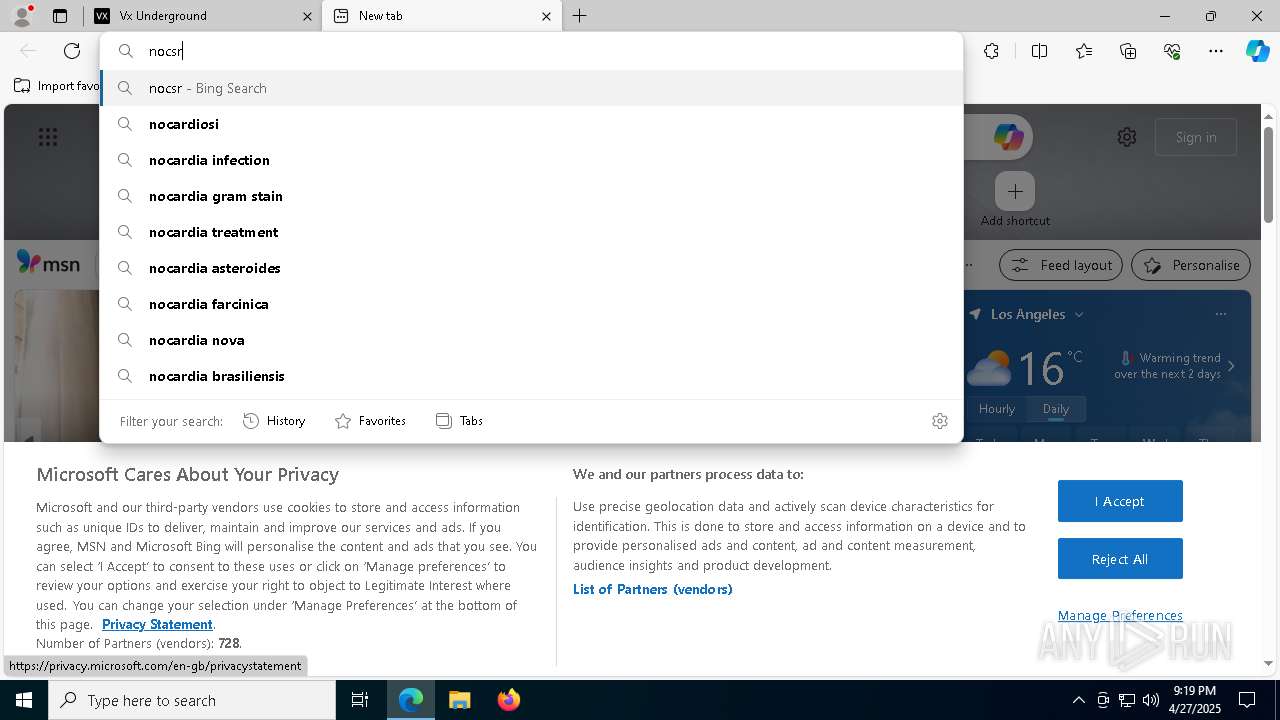Click Reject All cookies button
Viewport: 1280px width, 720px height.
pyautogui.click(x=1120, y=559)
